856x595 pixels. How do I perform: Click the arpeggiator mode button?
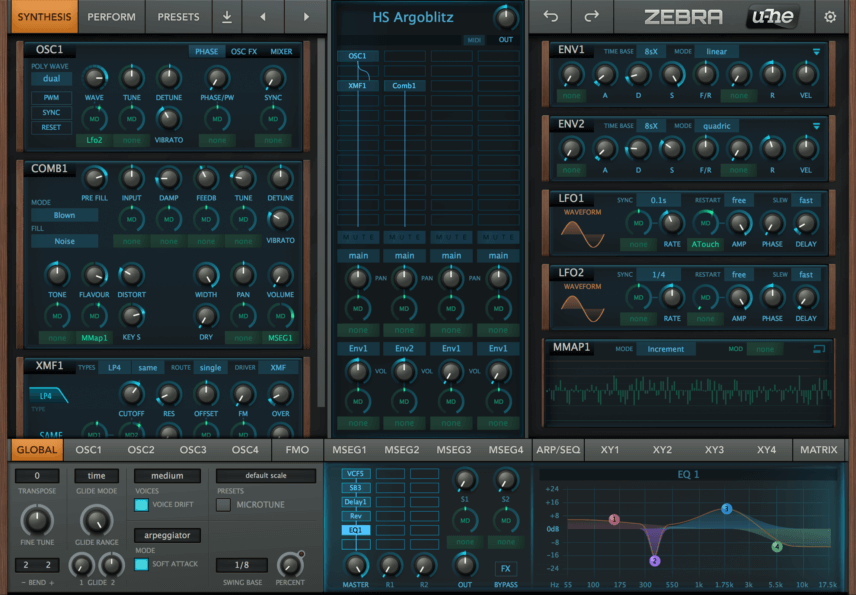167,536
